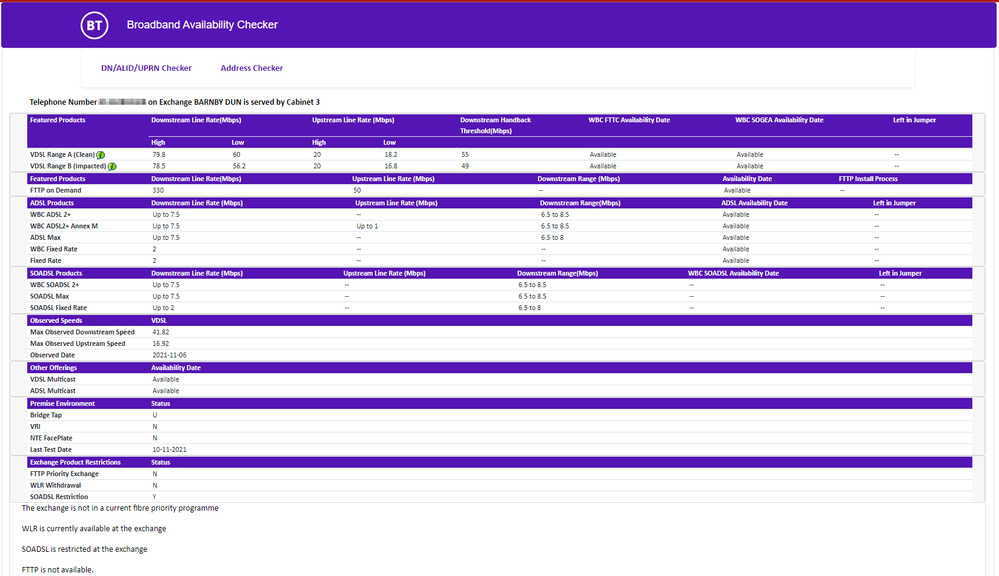Click the BT logo icon
This screenshot has width=999, height=576.
tap(93, 25)
